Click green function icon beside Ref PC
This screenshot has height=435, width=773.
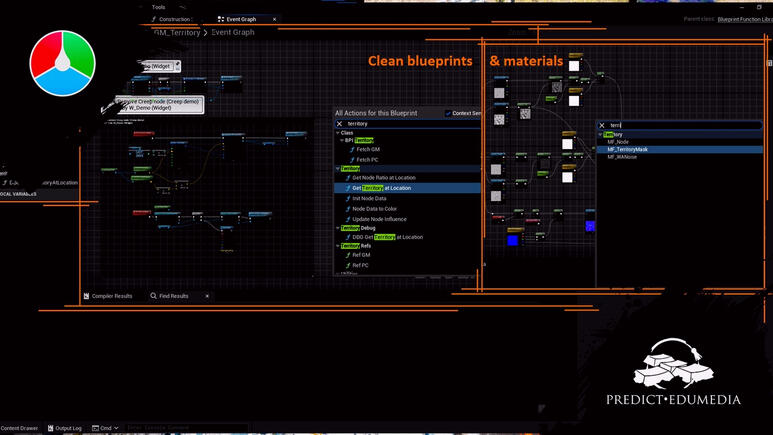(348, 265)
